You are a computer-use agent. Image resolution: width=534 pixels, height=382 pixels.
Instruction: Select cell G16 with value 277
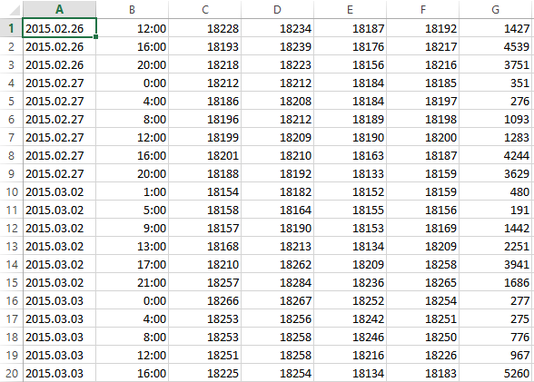pyautogui.click(x=496, y=301)
